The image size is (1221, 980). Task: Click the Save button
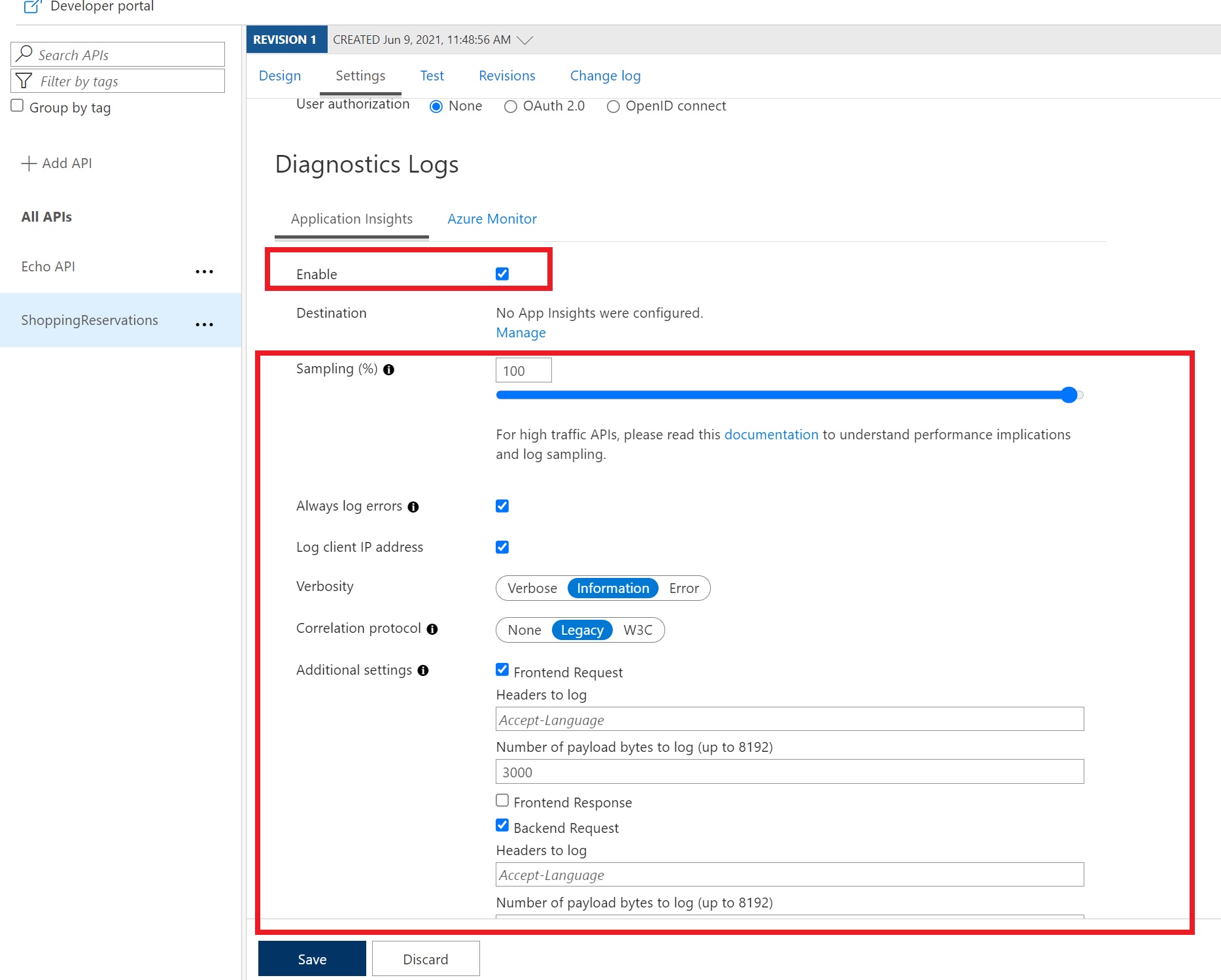coord(312,959)
